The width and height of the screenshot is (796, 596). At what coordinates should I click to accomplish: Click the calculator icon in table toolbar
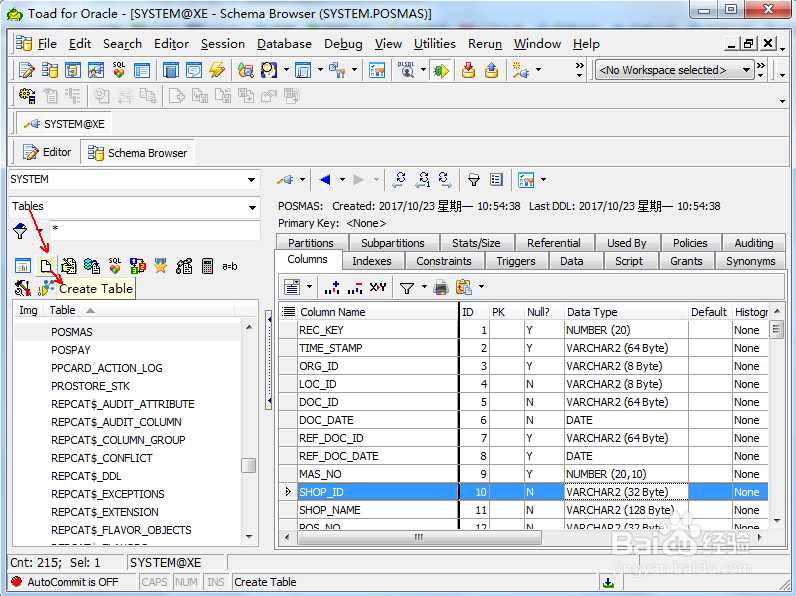pyautogui.click(x=207, y=266)
